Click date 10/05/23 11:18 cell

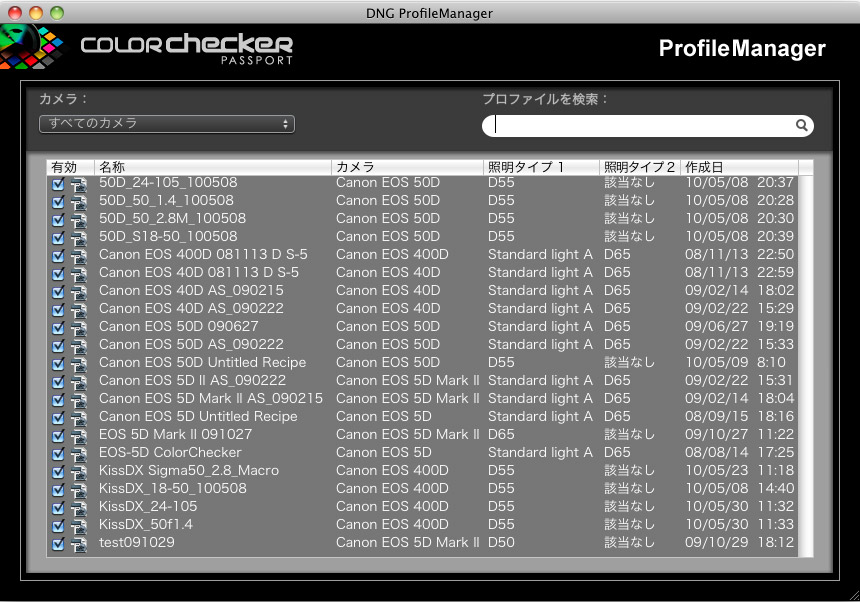point(739,470)
